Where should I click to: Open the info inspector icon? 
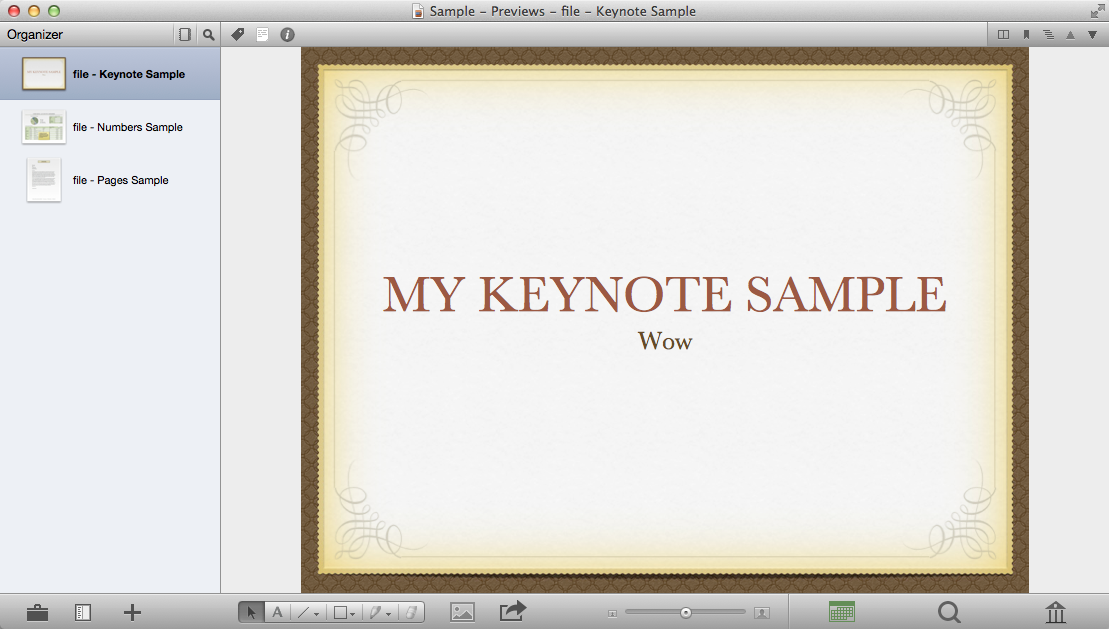click(287, 34)
